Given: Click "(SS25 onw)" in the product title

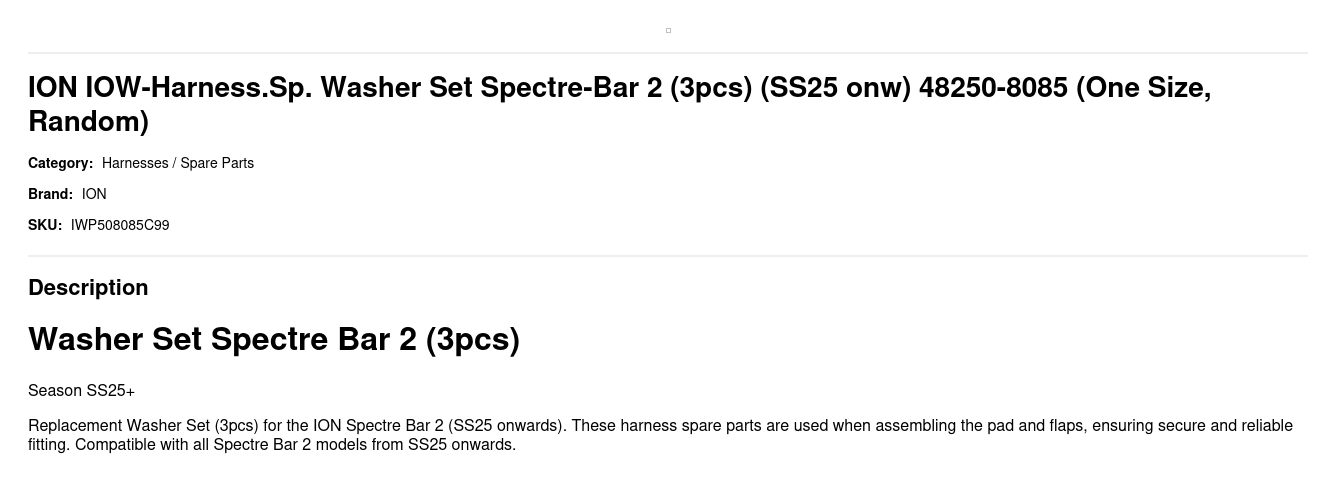Looking at the screenshot, I should point(836,88).
